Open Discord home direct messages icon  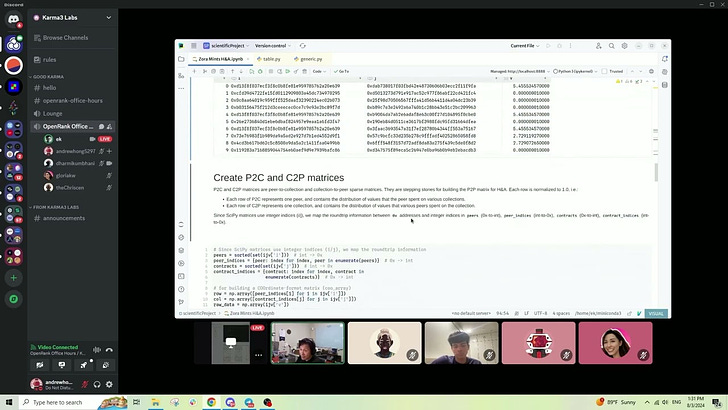tap(13, 20)
